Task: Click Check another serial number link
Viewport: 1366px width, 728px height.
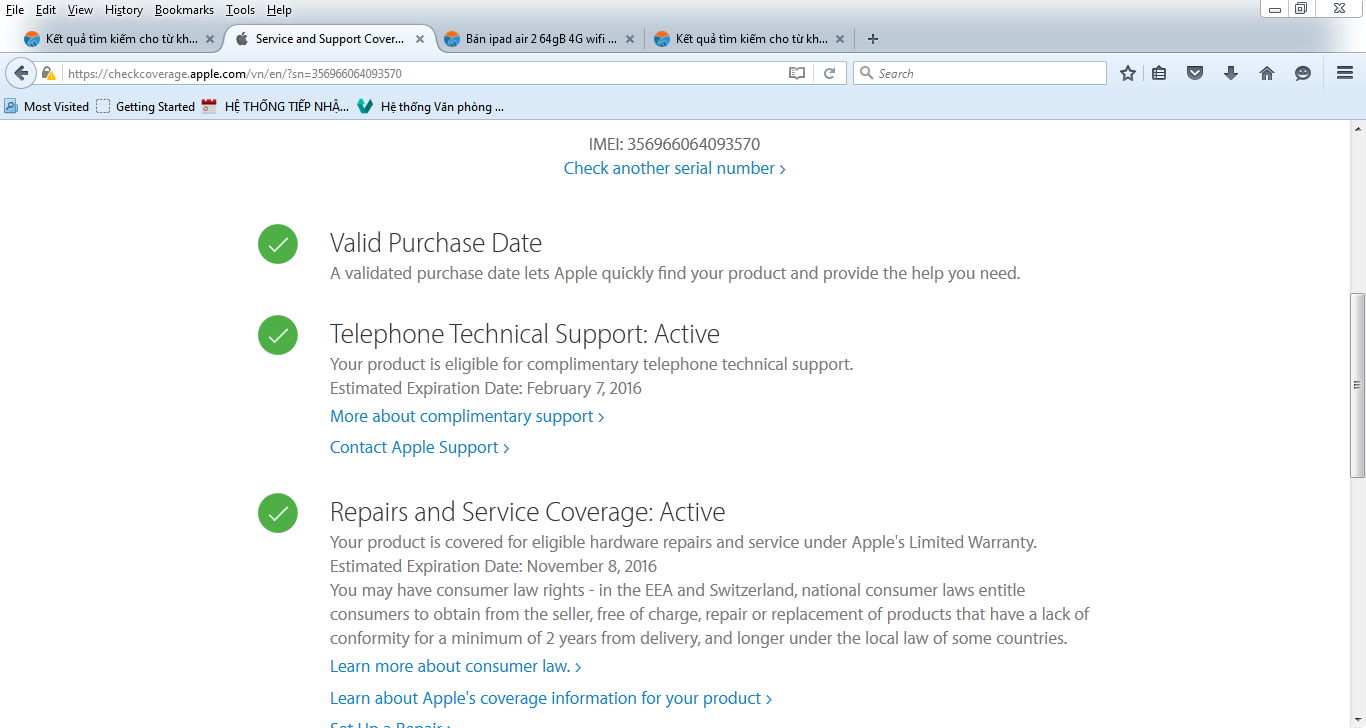Action: pyautogui.click(x=674, y=168)
